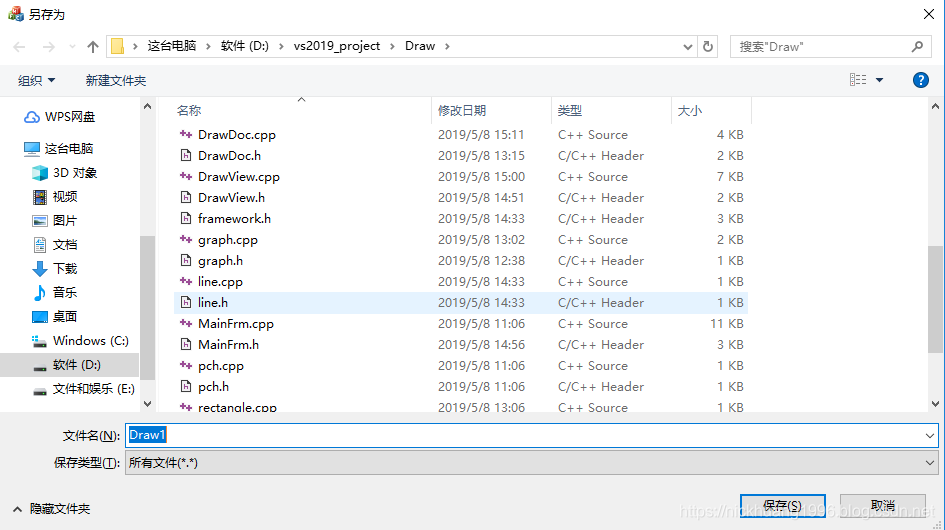The width and height of the screenshot is (945, 530).
Task: Expand chevron after vs2019_project in path
Action: (392, 46)
